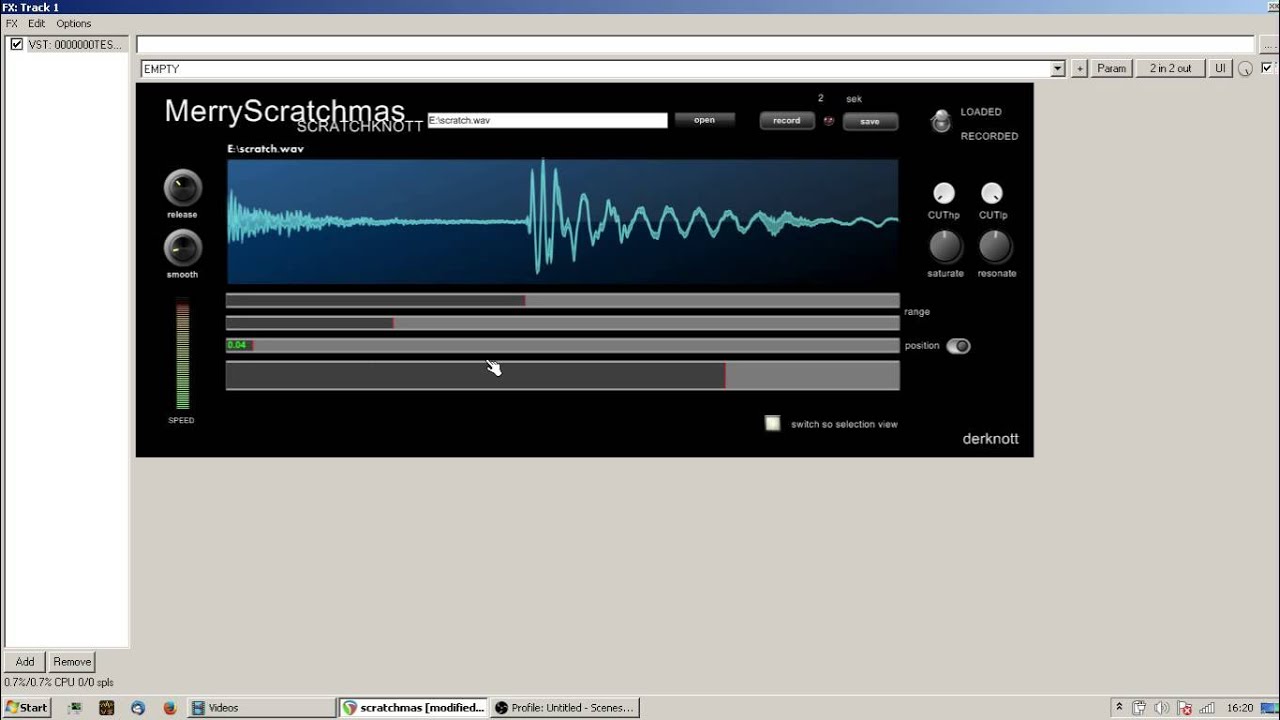Screen dimensions: 1280x720
Task: Click the top range slider bar
Action: click(x=563, y=300)
